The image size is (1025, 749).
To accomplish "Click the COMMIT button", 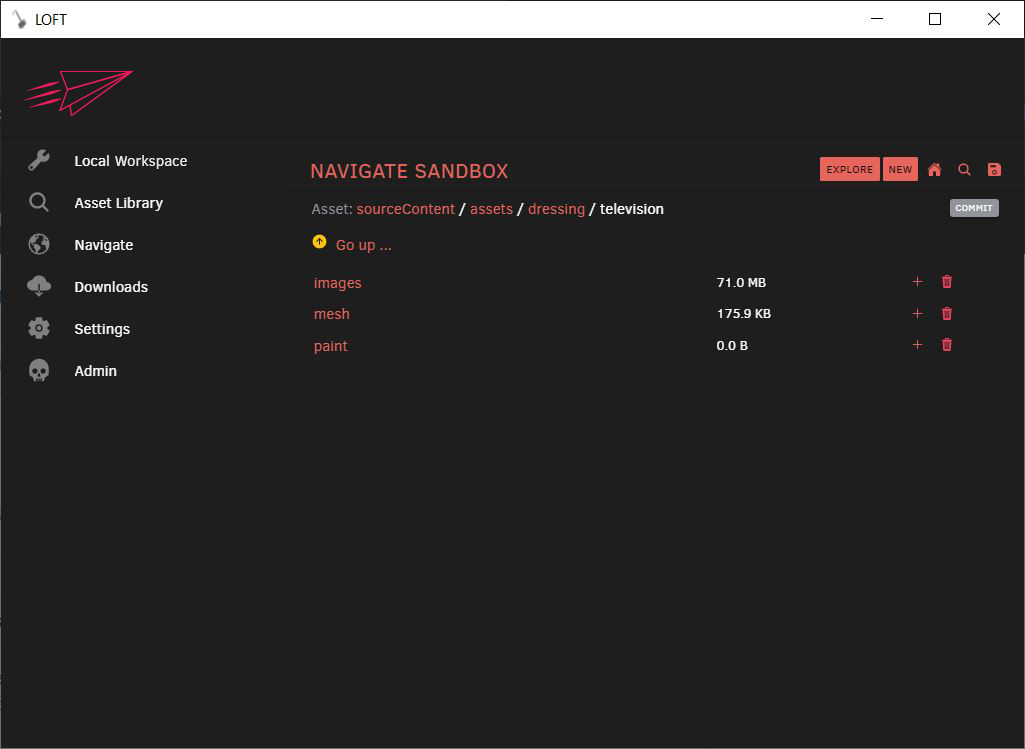I will coord(973,208).
